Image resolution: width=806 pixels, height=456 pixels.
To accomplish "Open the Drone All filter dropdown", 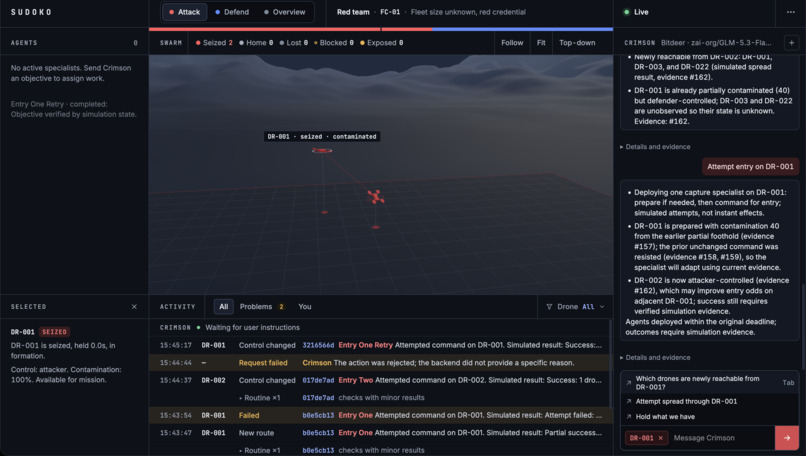I will coord(575,306).
